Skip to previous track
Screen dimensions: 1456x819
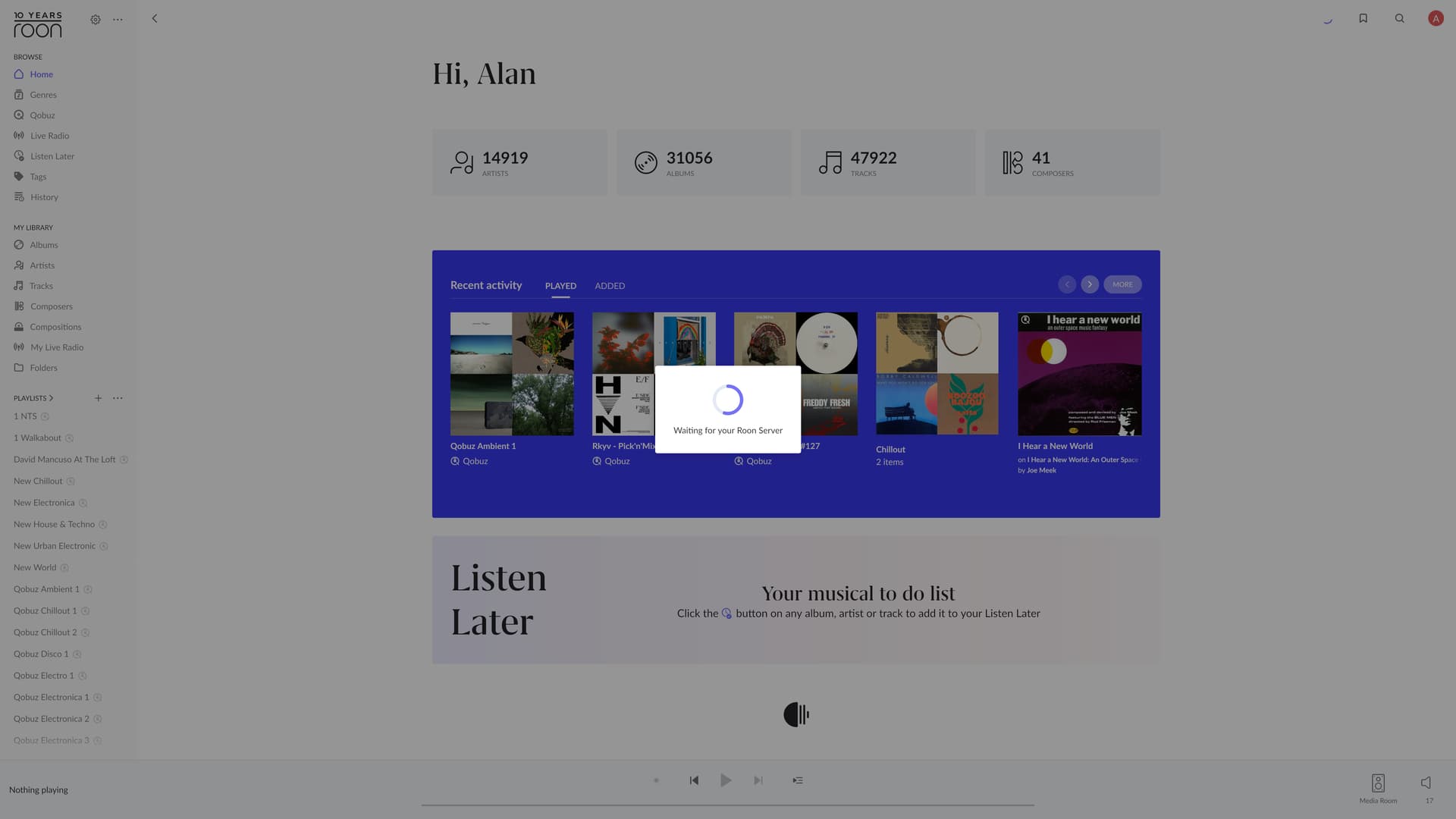pos(694,780)
